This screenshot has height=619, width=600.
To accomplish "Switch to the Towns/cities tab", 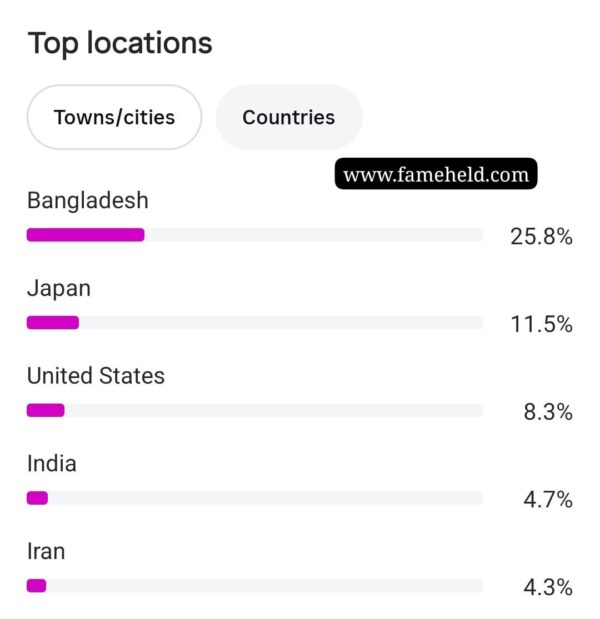I will [114, 117].
